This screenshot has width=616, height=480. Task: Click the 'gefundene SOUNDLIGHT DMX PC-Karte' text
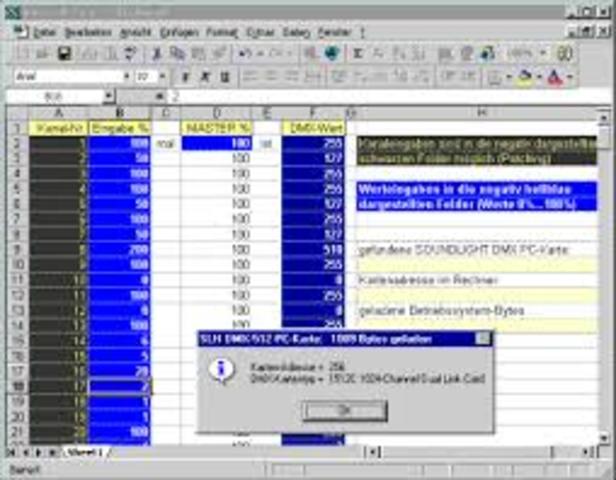tap(463, 250)
